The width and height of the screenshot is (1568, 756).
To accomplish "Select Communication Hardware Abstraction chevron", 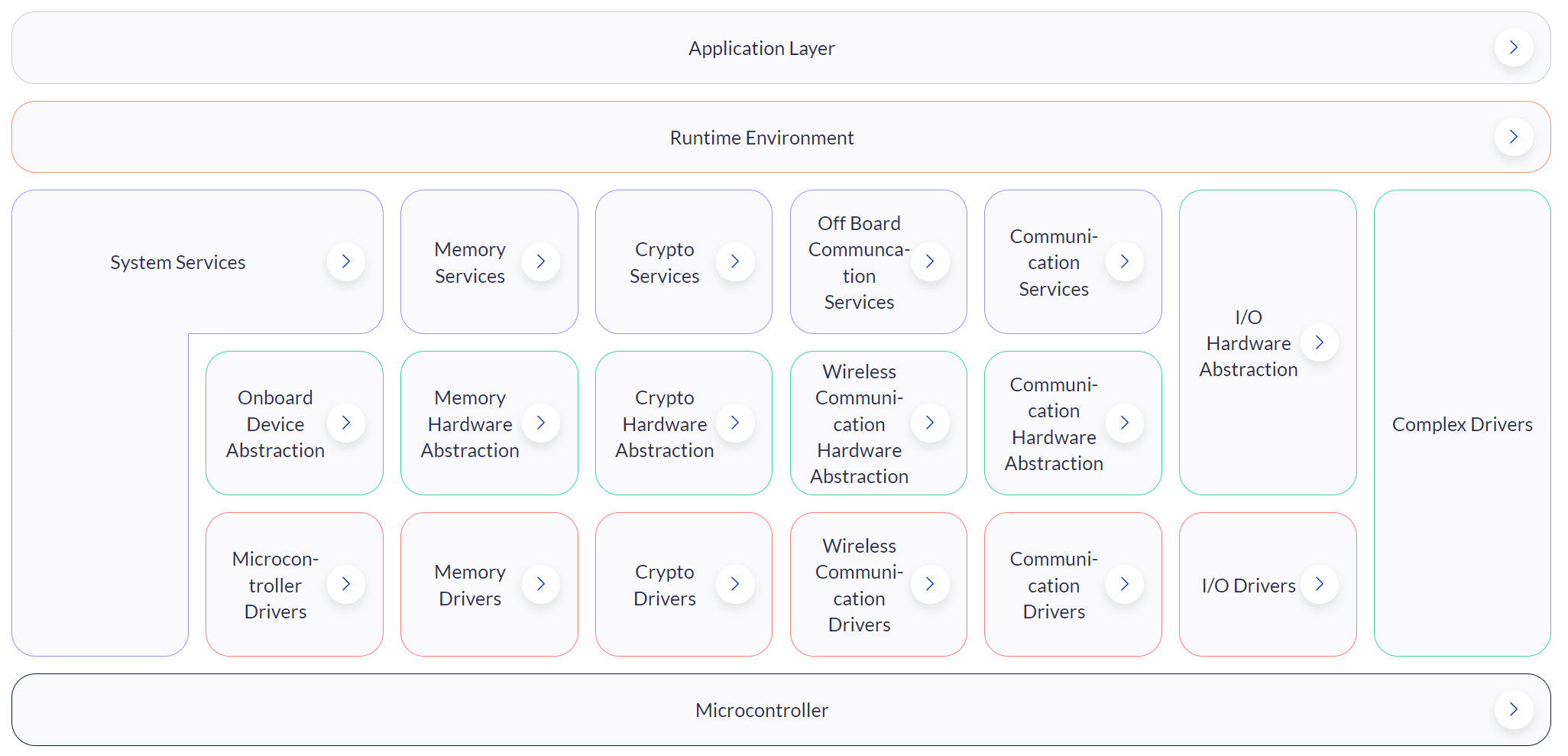I will [1125, 423].
